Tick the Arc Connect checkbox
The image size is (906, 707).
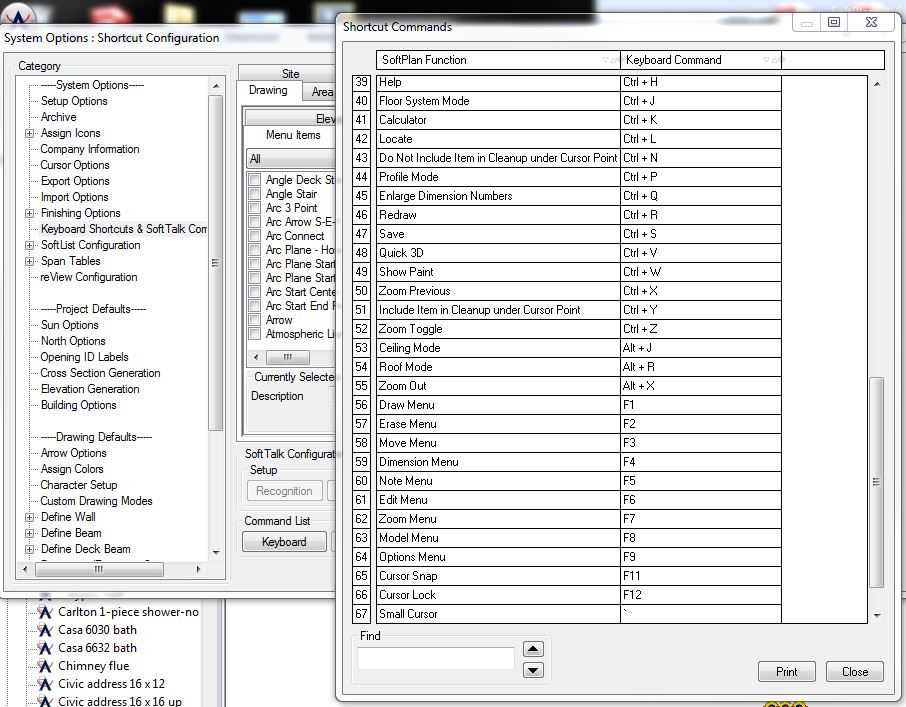click(x=255, y=236)
